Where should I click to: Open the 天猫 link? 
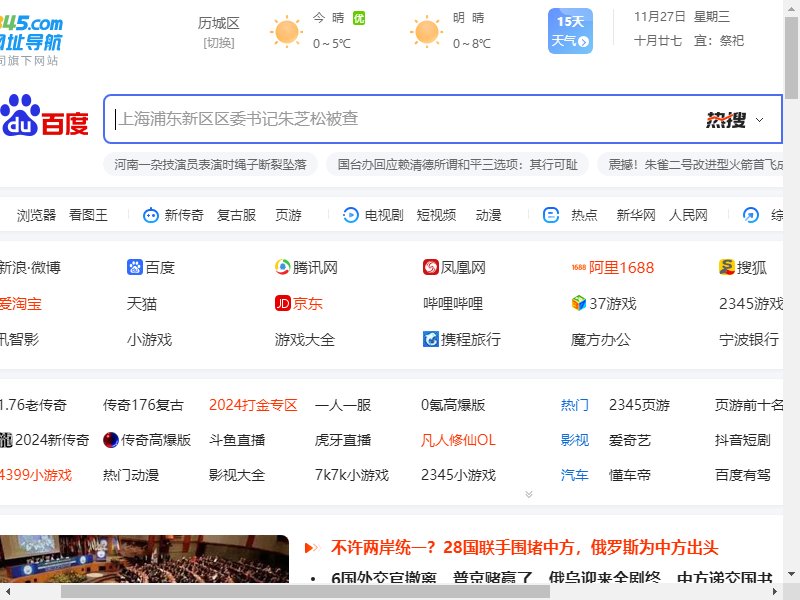coord(142,304)
